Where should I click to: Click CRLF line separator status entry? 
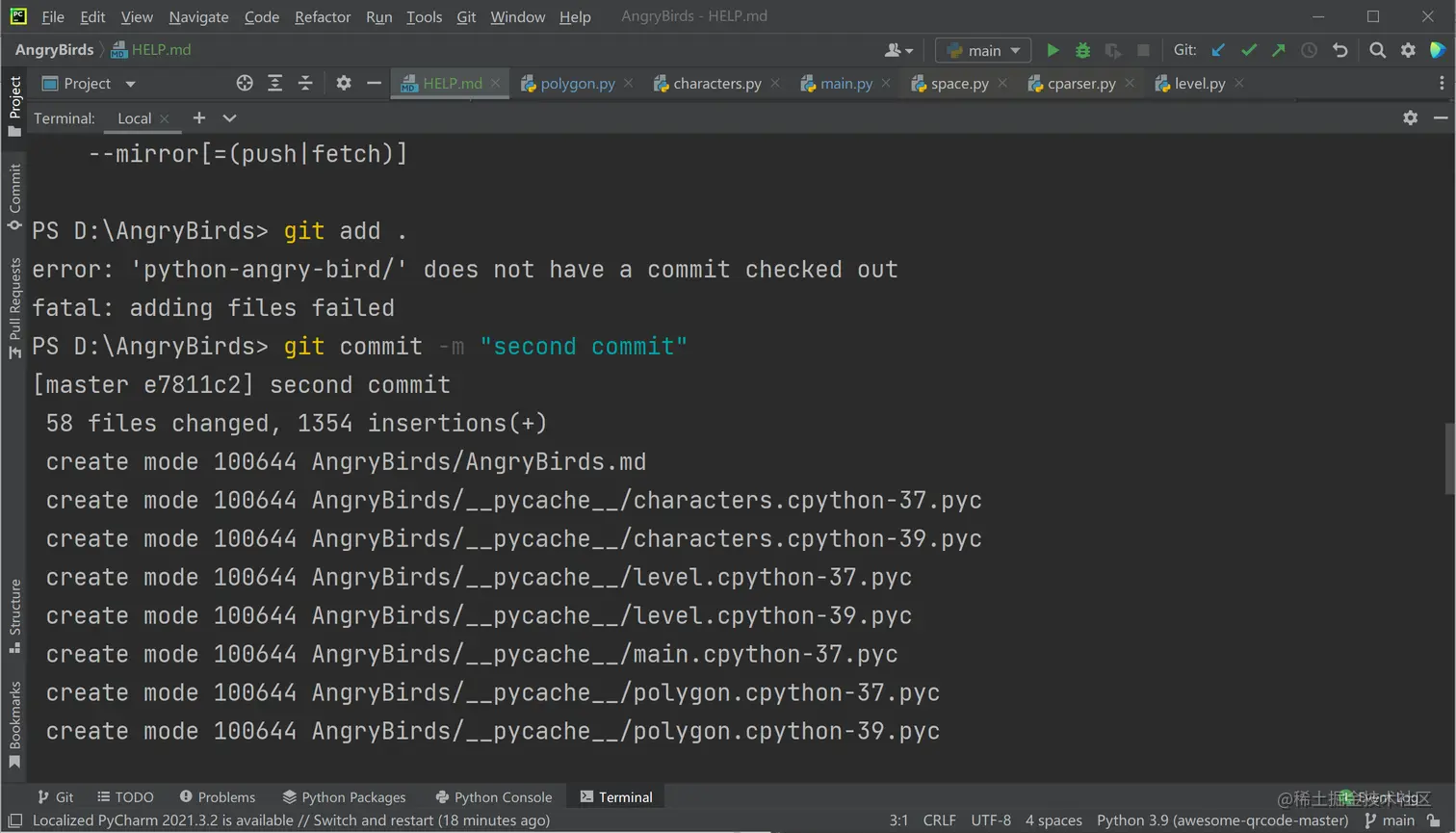pyautogui.click(x=939, y=820)
